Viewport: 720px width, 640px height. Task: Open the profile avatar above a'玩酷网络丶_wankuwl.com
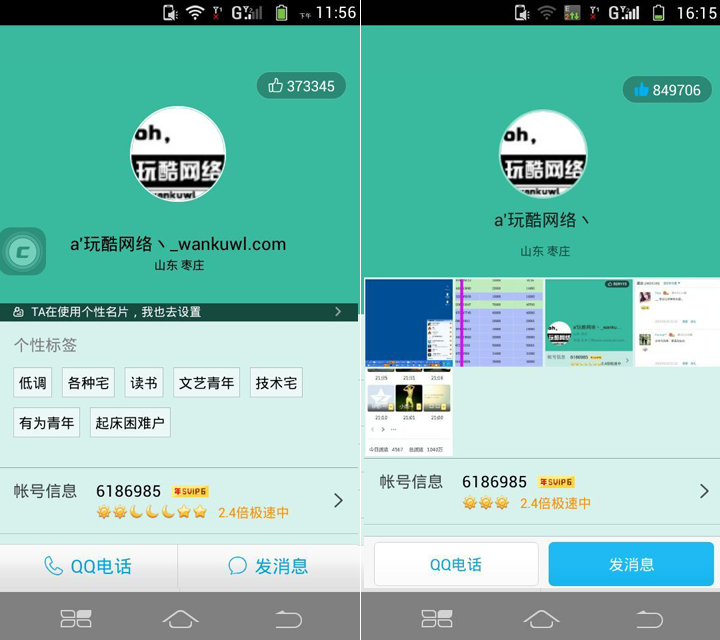point(178,154)
